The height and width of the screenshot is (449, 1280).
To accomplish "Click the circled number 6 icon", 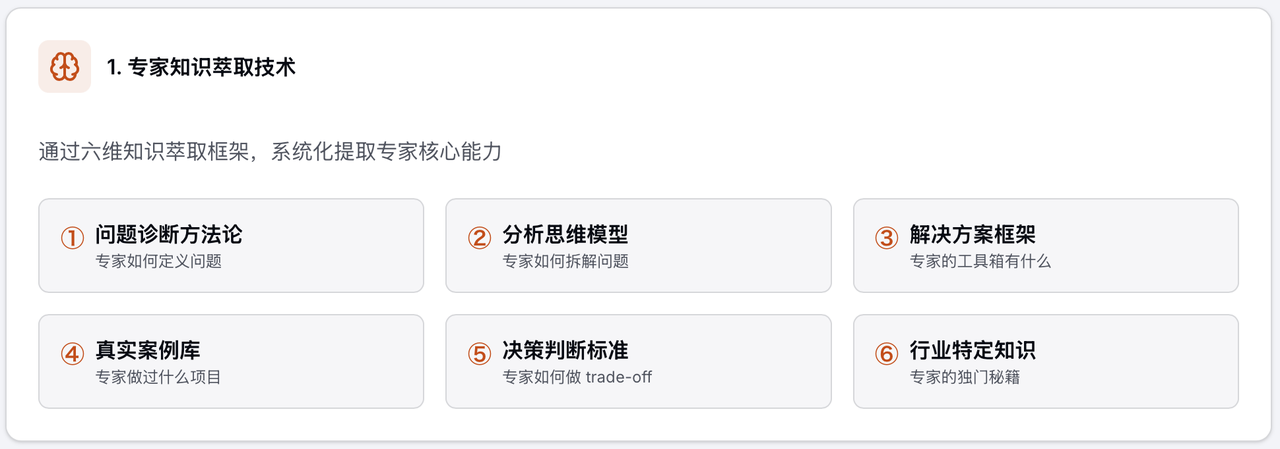I will 886,354.
